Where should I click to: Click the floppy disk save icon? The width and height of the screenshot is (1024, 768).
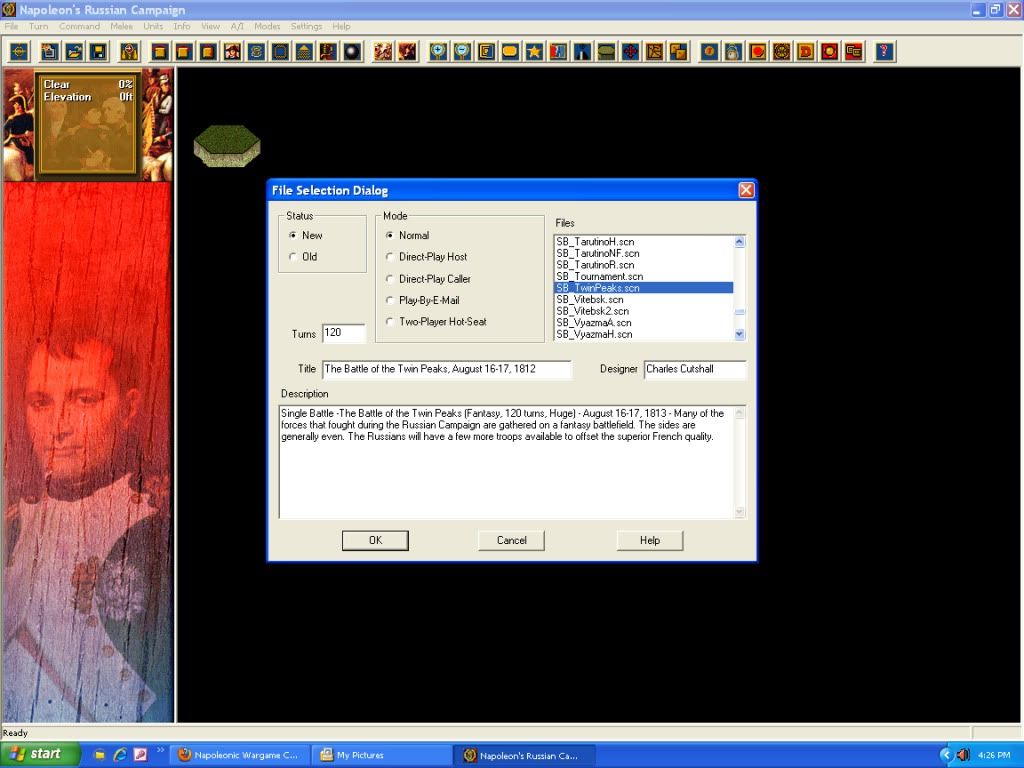(x=99, y=52)
